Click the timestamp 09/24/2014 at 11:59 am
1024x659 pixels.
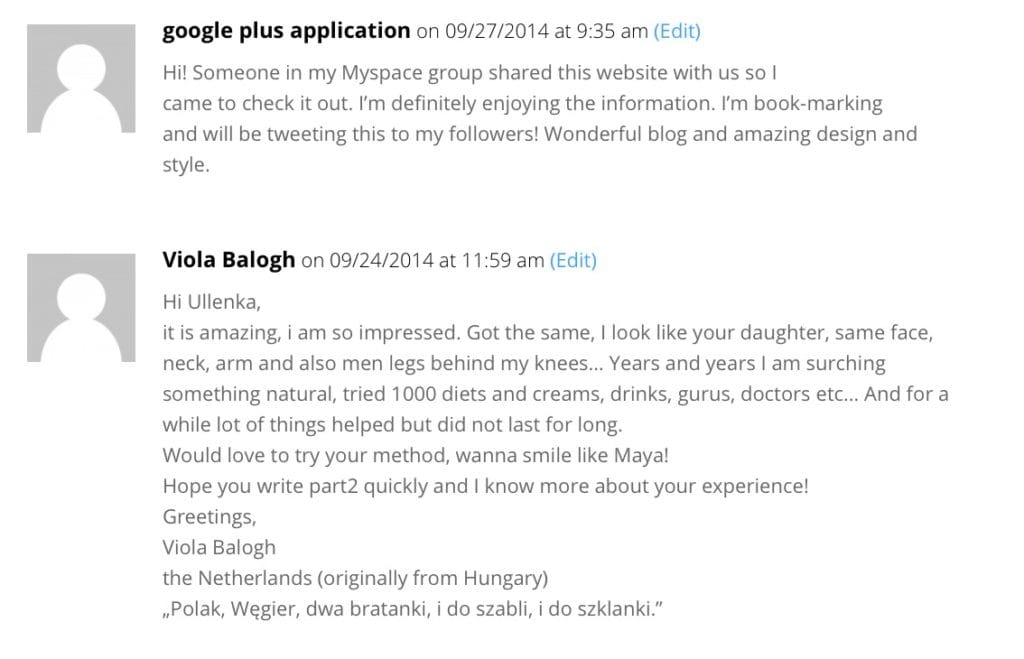coord(432,260)
